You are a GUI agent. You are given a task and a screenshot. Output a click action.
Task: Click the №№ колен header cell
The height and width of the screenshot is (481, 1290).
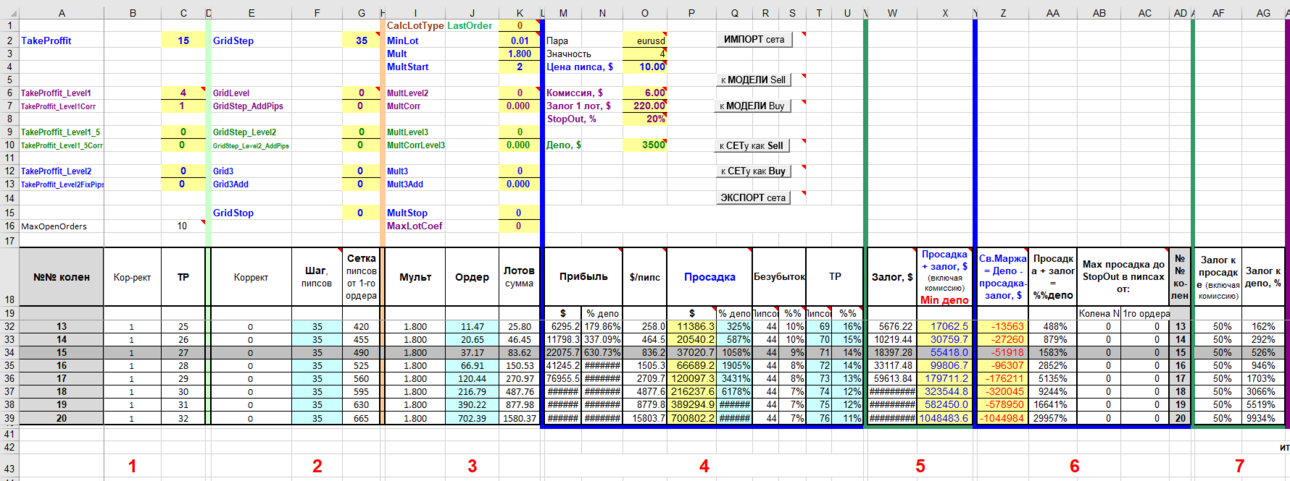pos(62,276)
